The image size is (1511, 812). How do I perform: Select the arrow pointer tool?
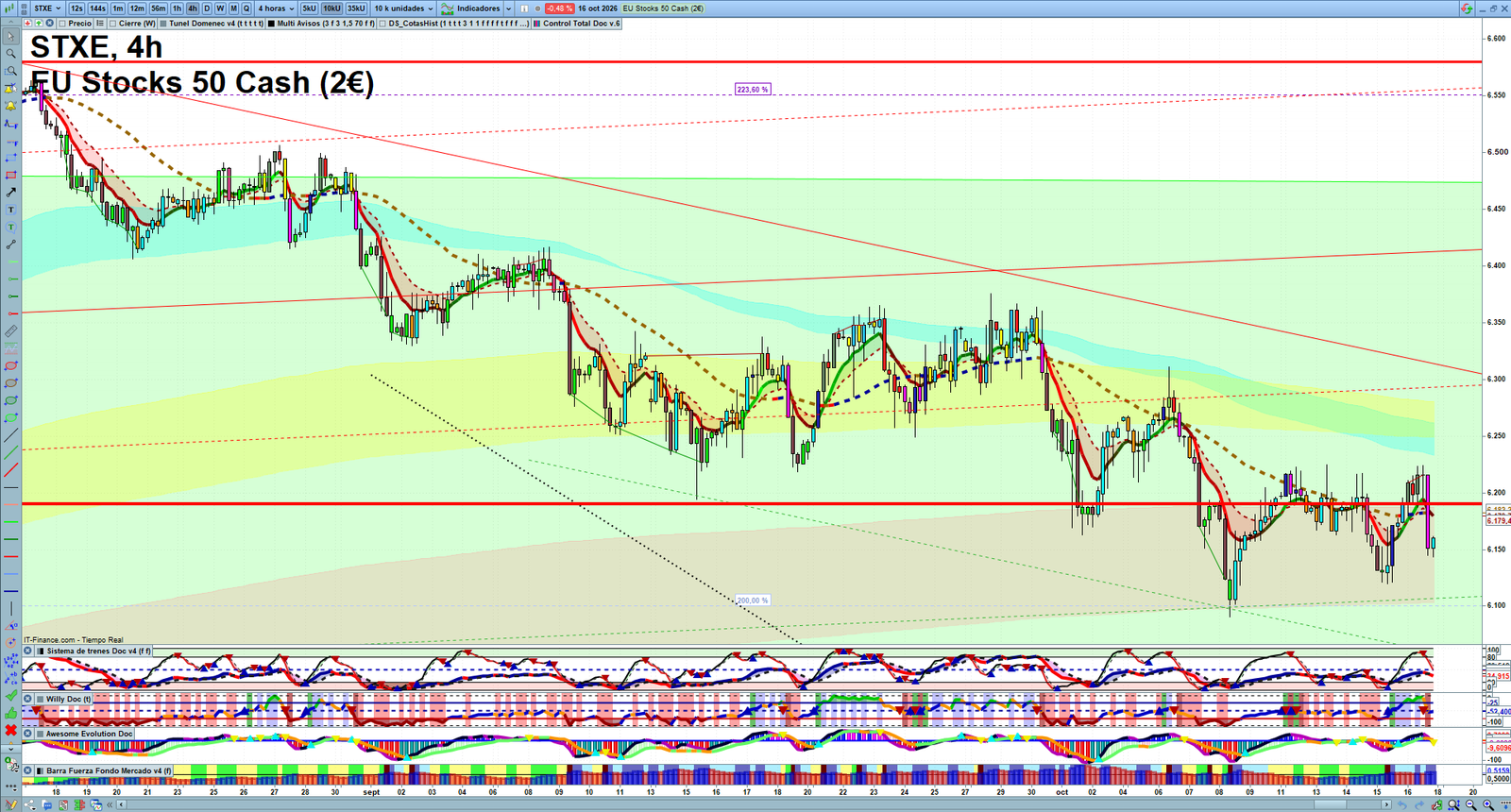click(x=10, y=37)
